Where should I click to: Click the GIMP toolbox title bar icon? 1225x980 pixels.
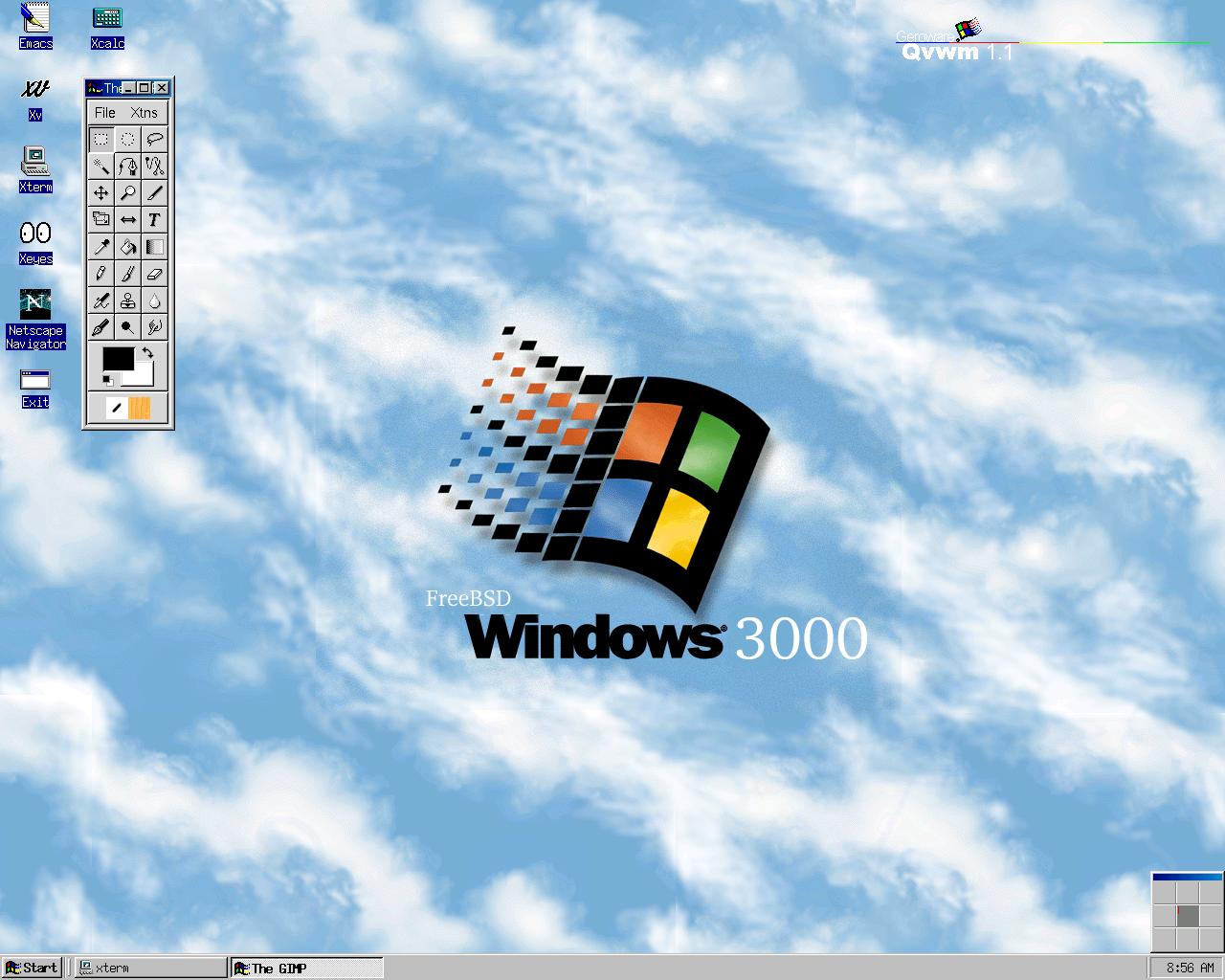tap(95, 88)
